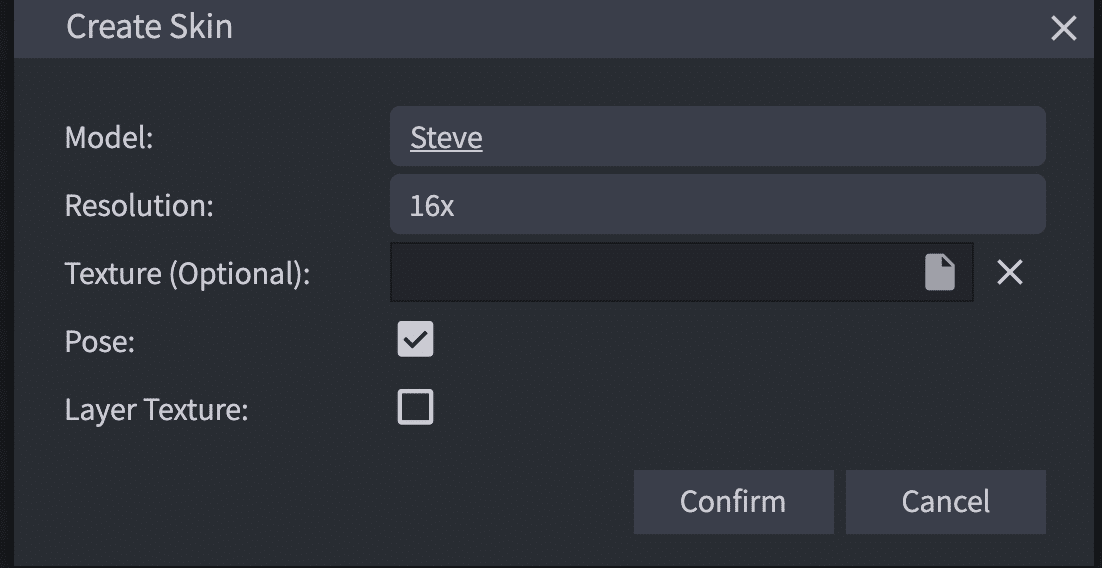Close the Create Skin dialog
Screen dimensions: 1102x568
point(1063,28)
